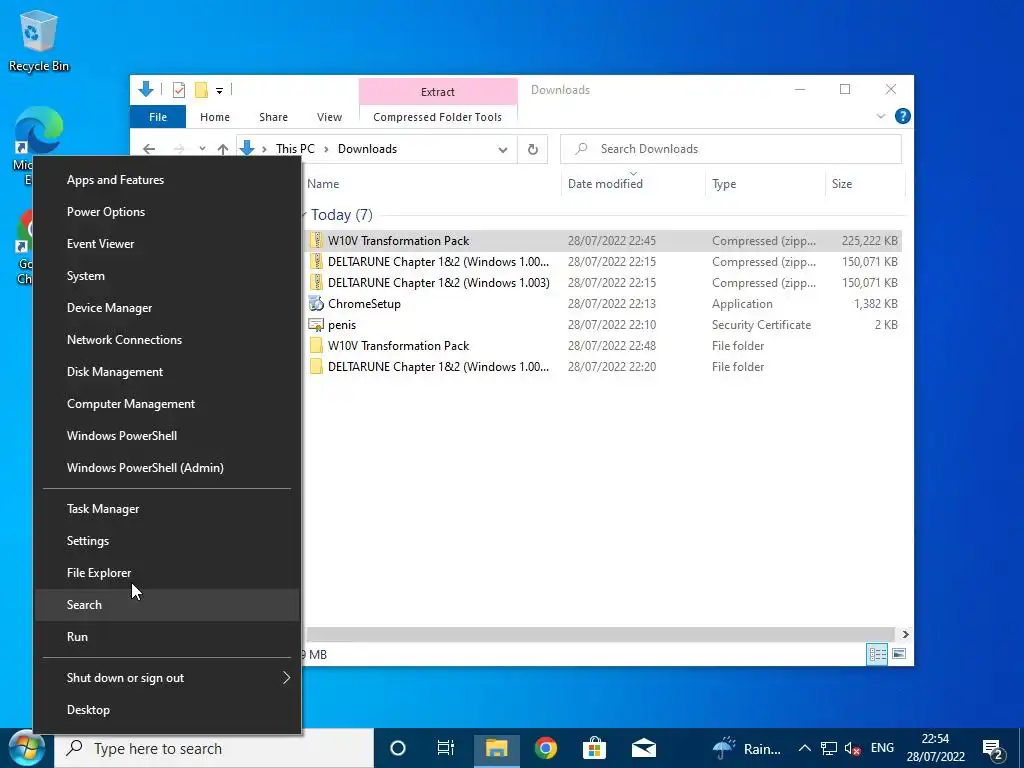
Task: Select DELTARUNE Chapter 1&2 (Windows 1.003) zip
Action: 603,283
